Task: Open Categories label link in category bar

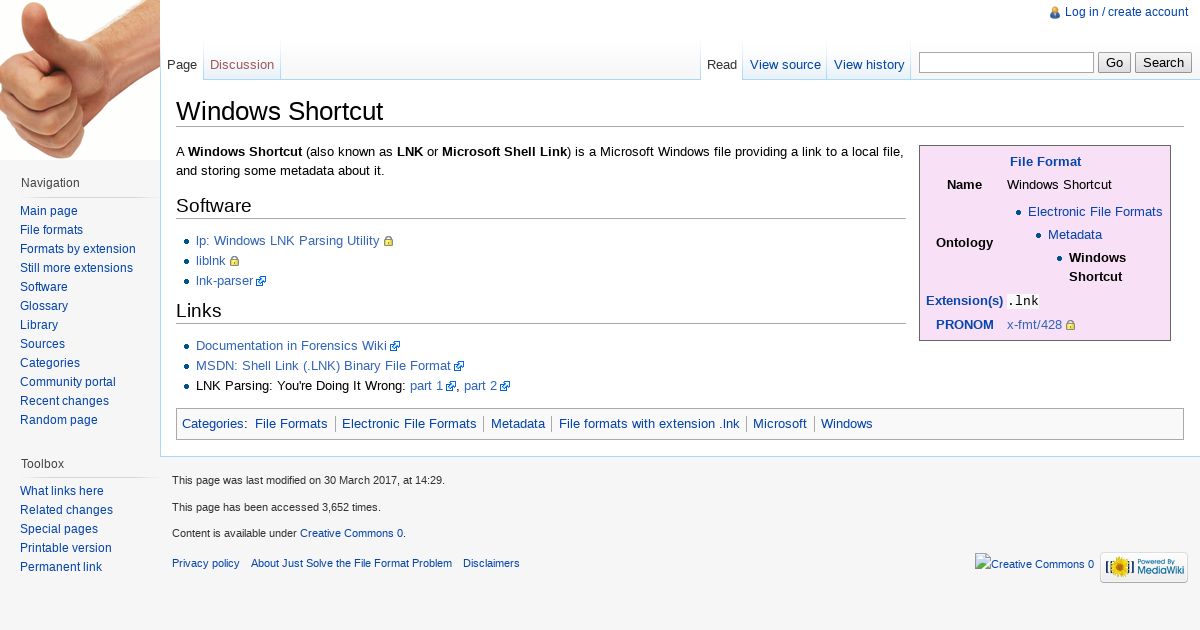Action: click(x=213, y=424)
